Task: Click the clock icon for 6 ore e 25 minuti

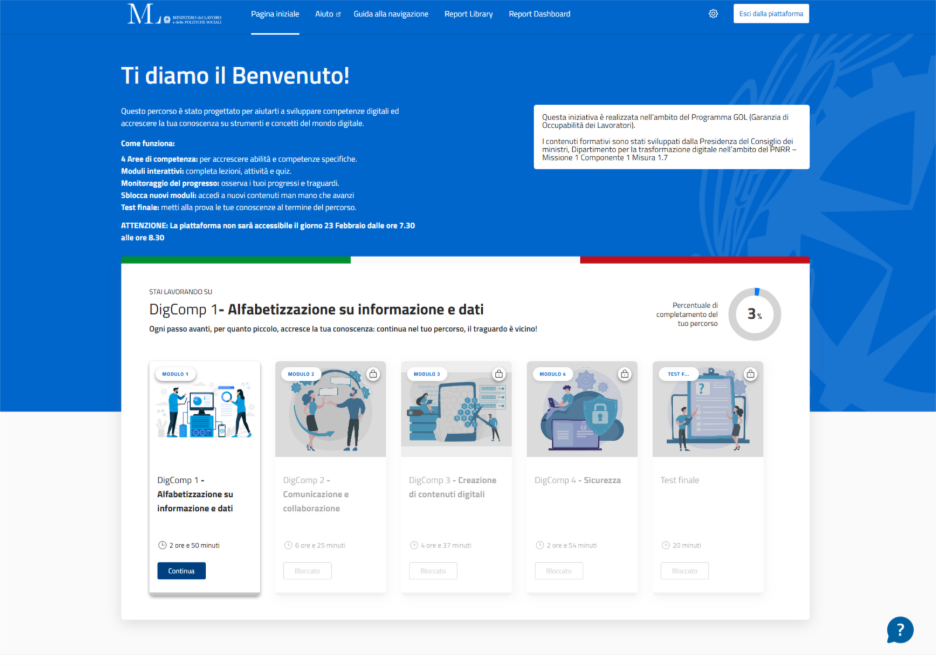Action: (x=288, y=545)
